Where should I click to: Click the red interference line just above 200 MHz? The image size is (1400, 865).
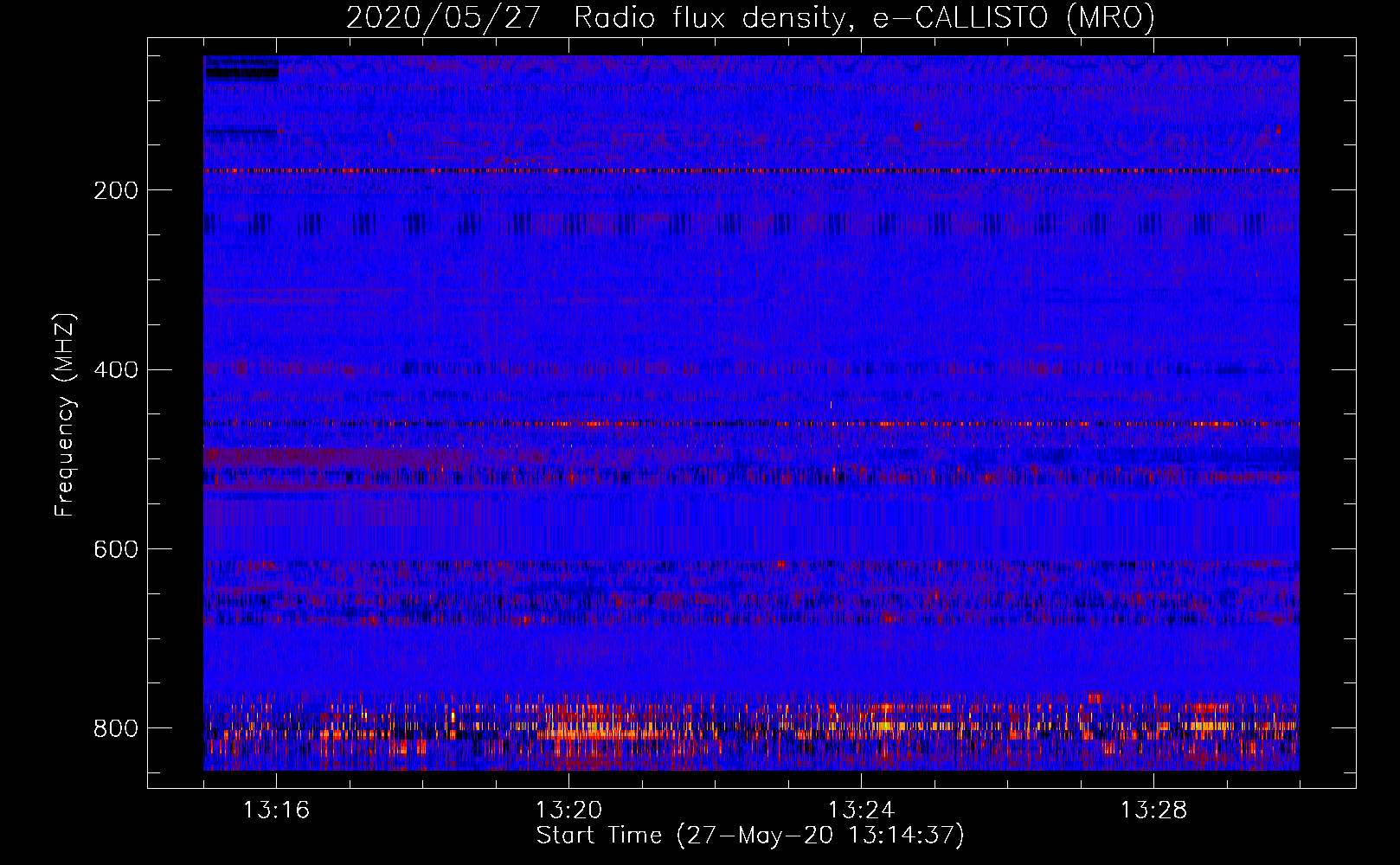pos(751,171)
